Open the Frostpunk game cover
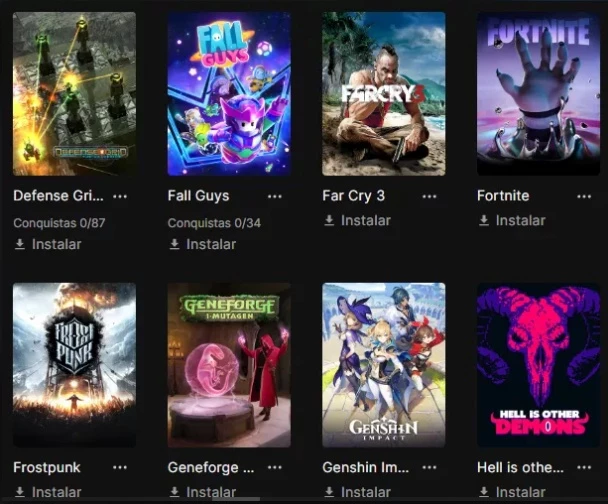The image size is (608, 504). click(74, 365)
